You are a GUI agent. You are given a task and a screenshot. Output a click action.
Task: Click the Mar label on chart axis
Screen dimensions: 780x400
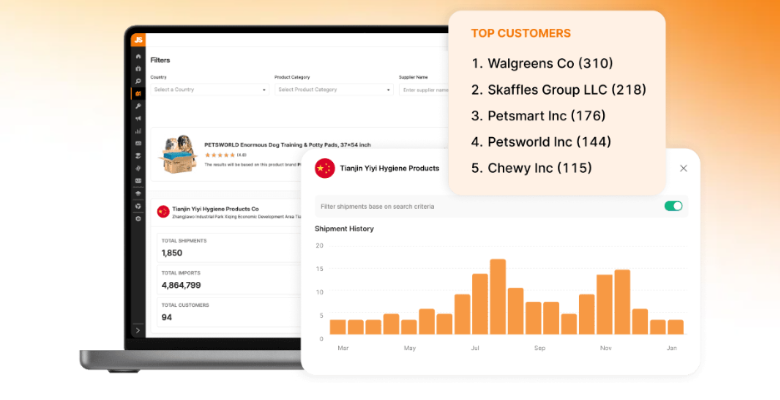343,348
